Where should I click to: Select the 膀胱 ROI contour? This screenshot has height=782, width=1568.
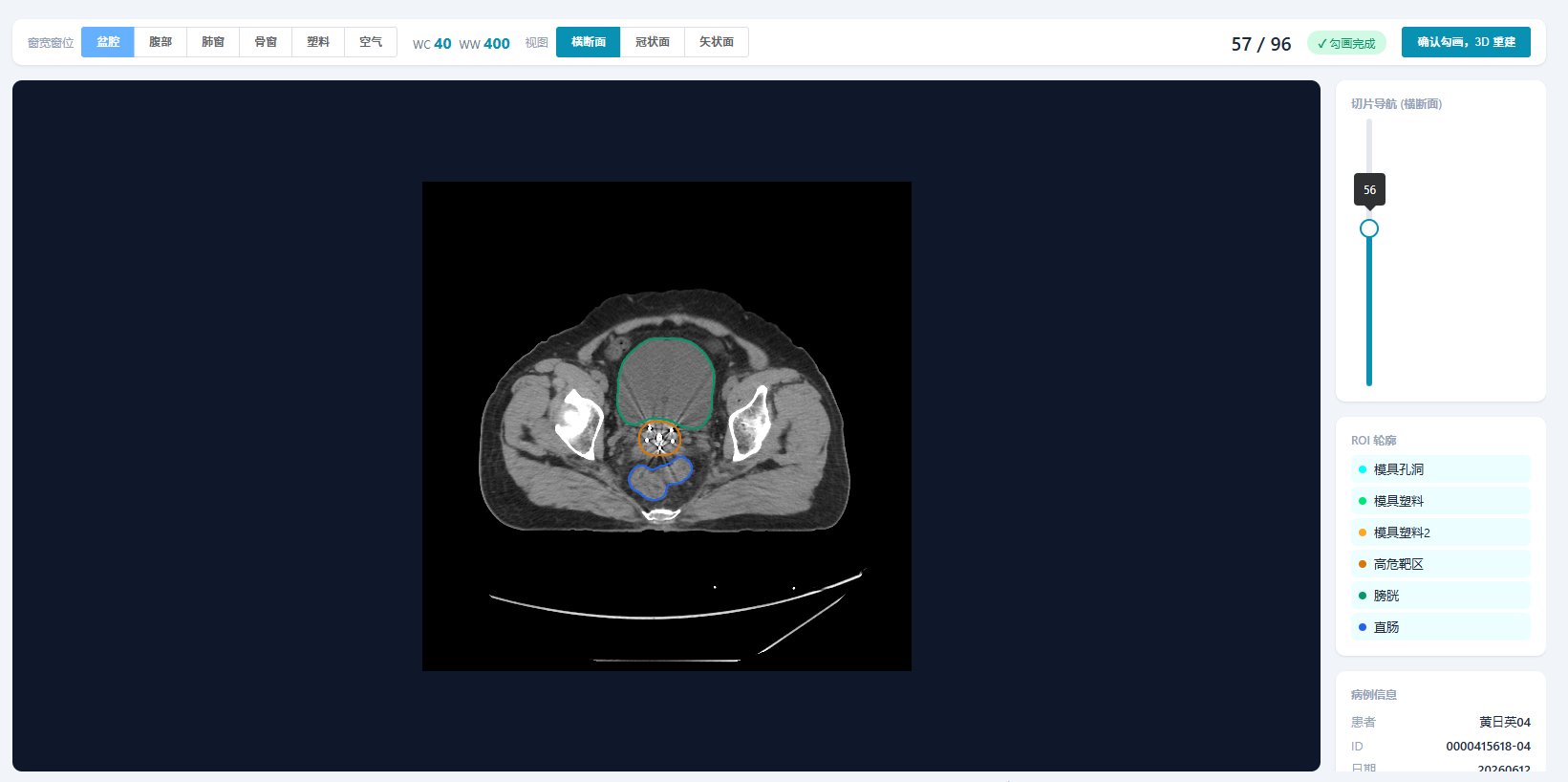(x=1441, y=596)
